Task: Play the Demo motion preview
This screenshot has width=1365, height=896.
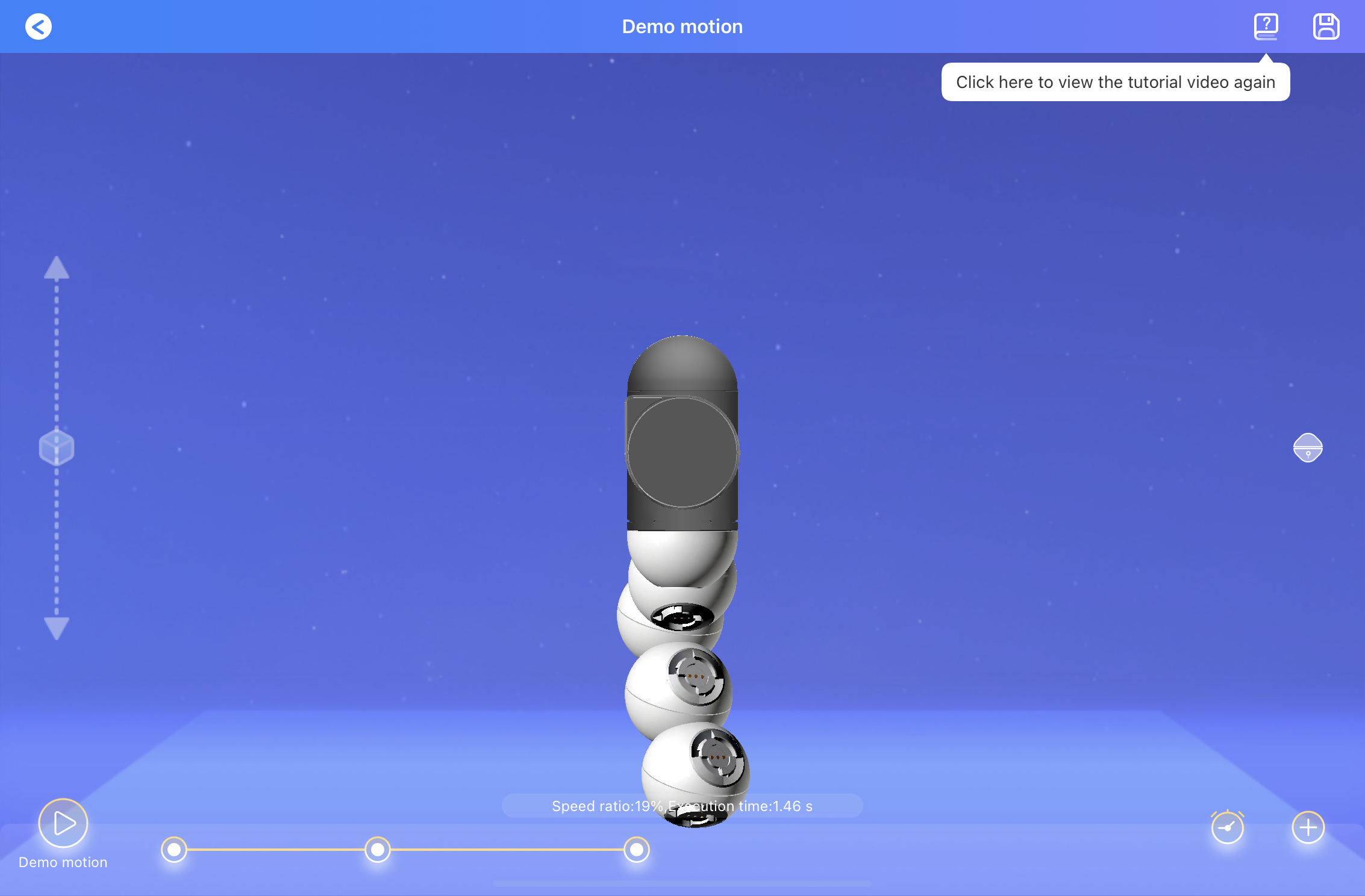Action: (x=63, y=823)
